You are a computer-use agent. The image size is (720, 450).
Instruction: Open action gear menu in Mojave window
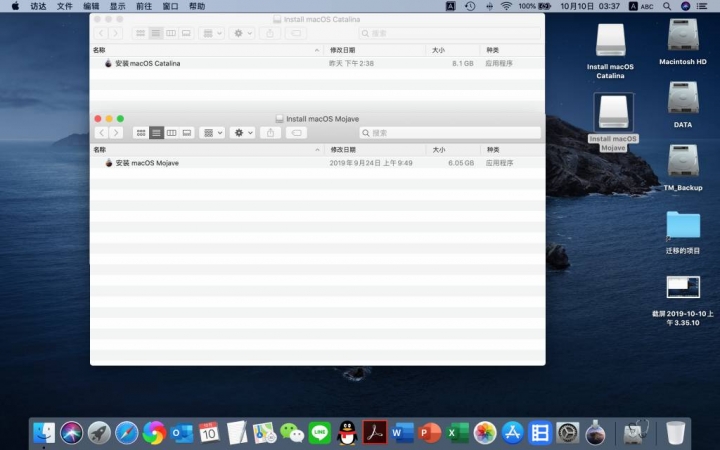coord(242,133)
